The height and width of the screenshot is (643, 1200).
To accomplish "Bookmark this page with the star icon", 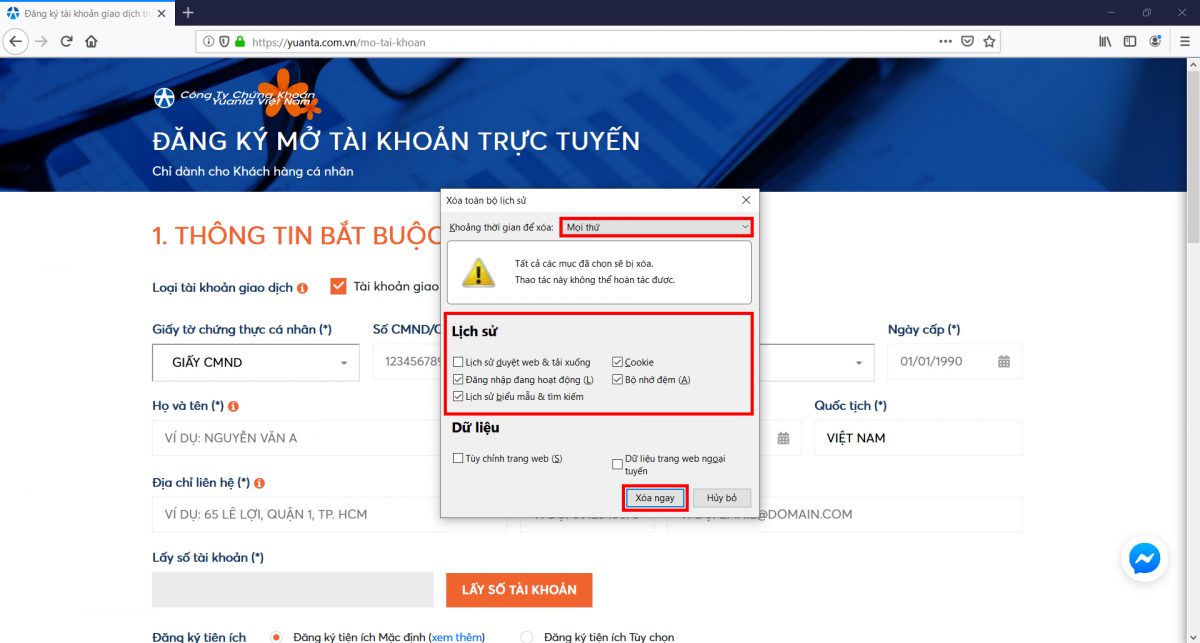I will click(x=989, y=41).
